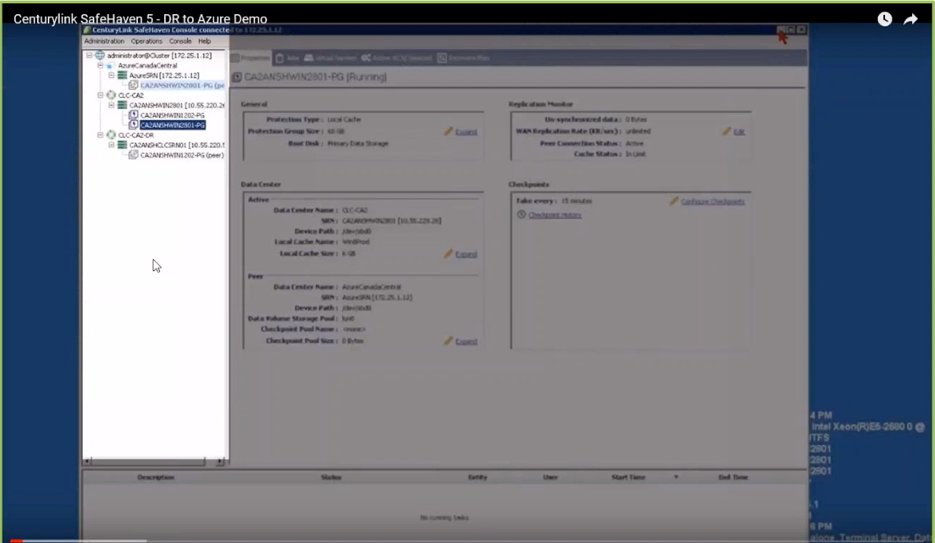Open the Administration menu
Viewport: 935px width, 543px height.
coord(104,41)
